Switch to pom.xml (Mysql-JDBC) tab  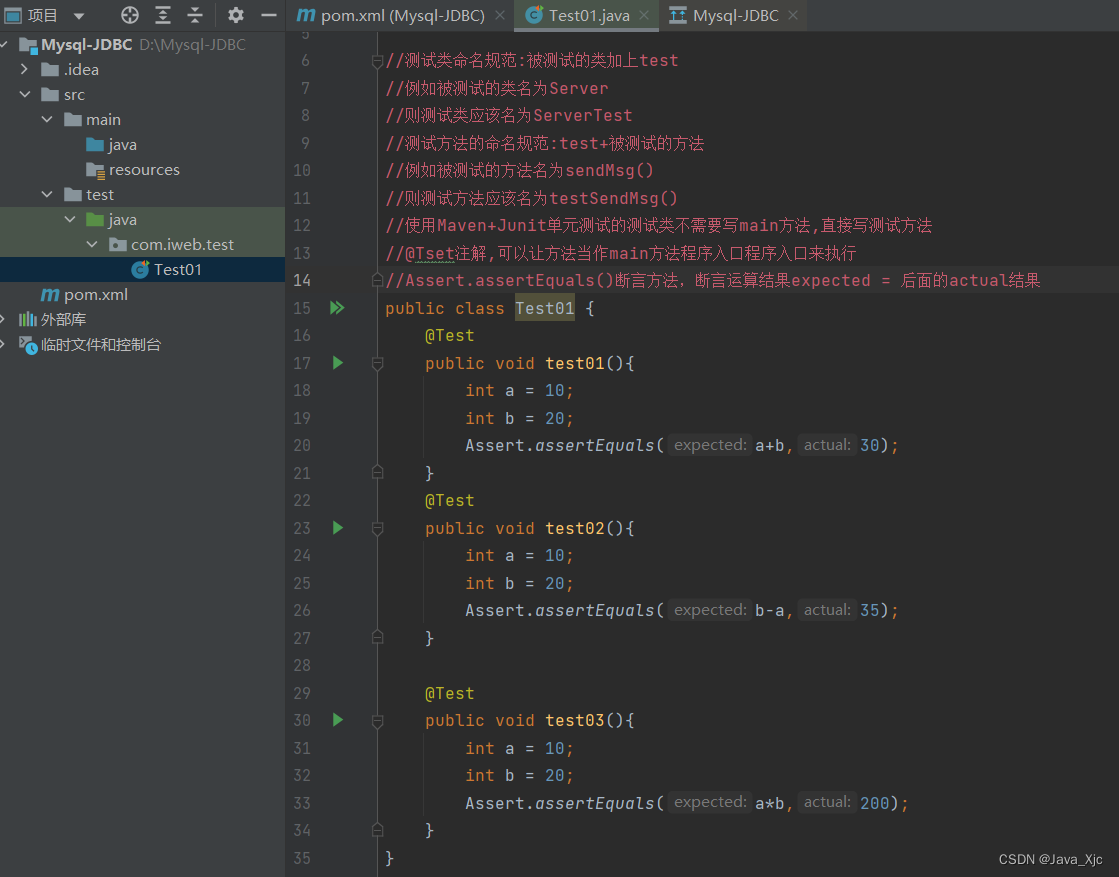(402, 15)
